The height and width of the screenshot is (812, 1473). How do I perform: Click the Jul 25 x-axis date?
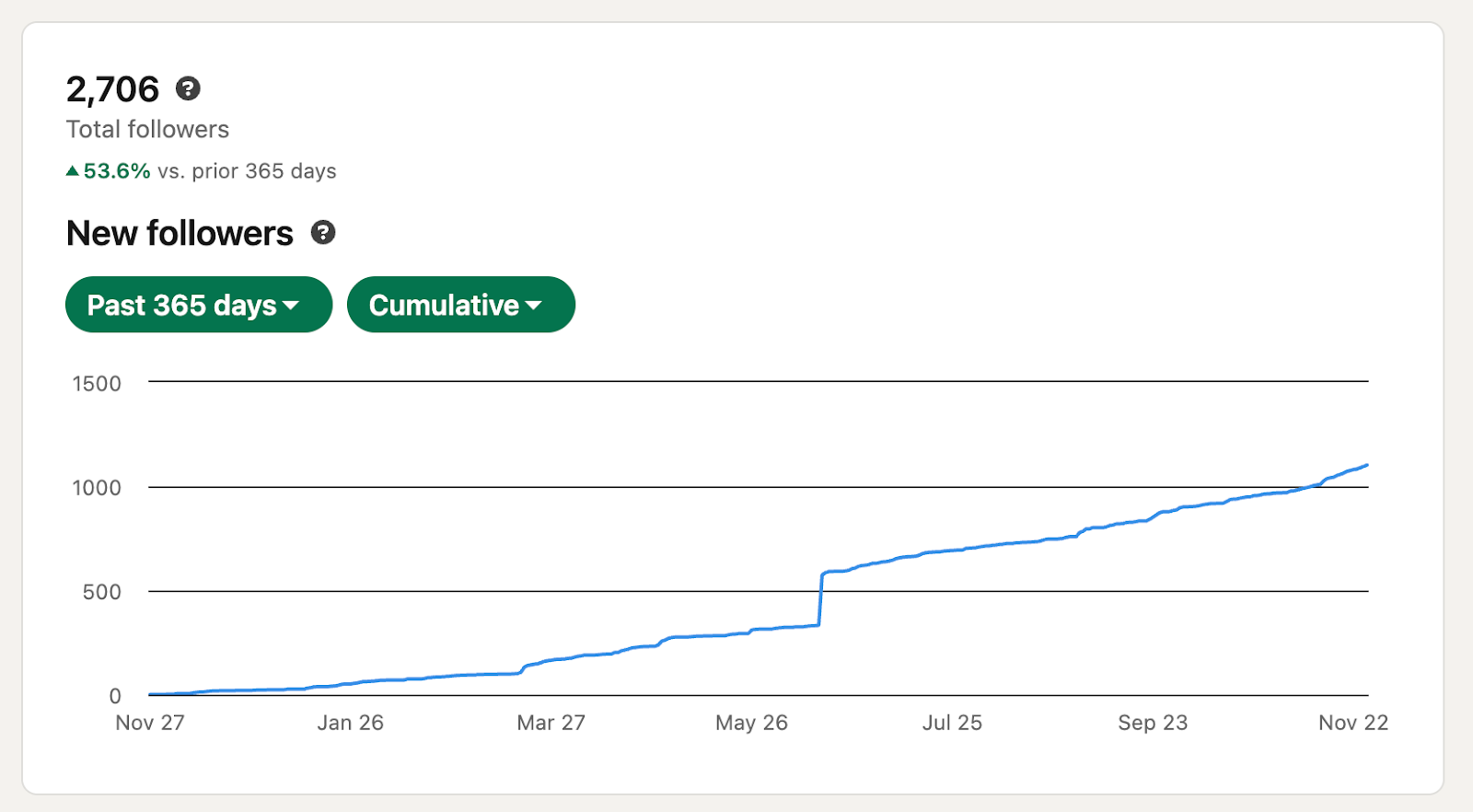click(x=953, y=723)
